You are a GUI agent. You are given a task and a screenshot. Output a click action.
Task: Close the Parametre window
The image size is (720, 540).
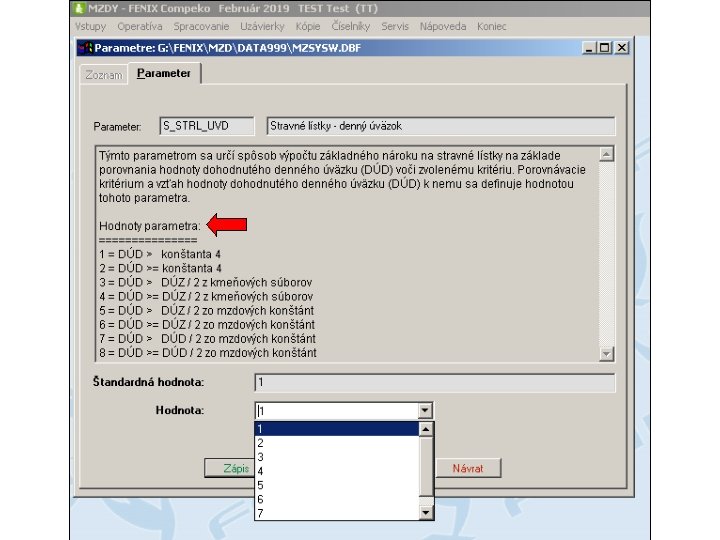pos(621,48)
